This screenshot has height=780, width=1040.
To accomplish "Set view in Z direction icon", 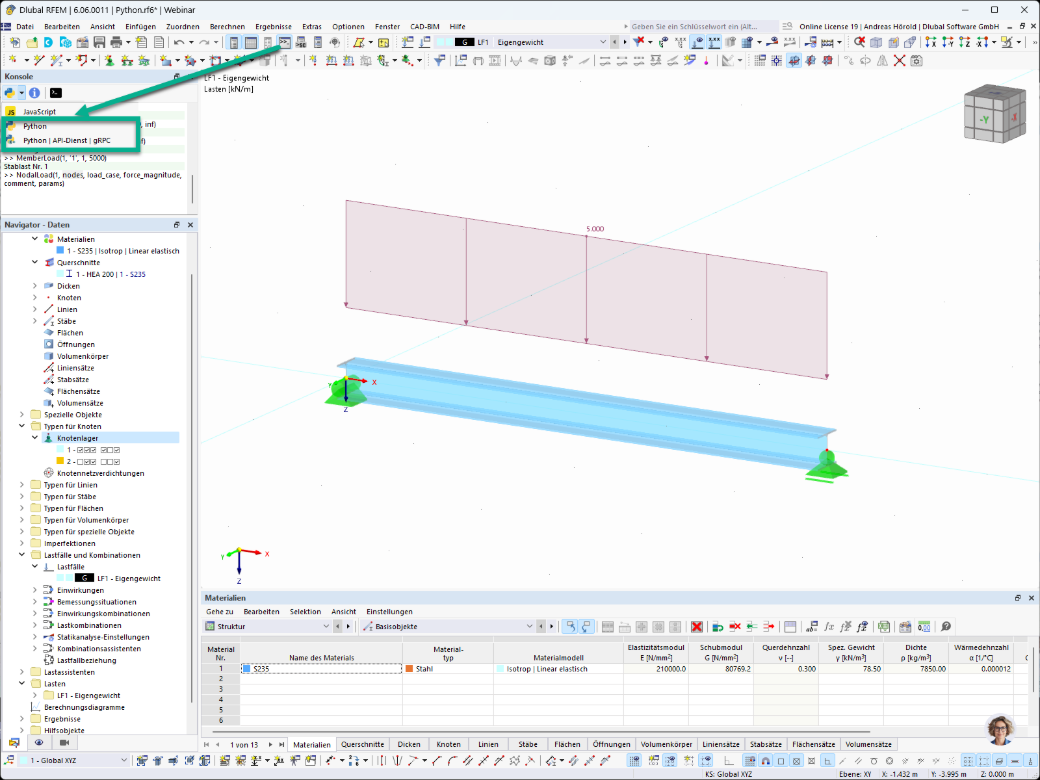I will tap(964, 42).
